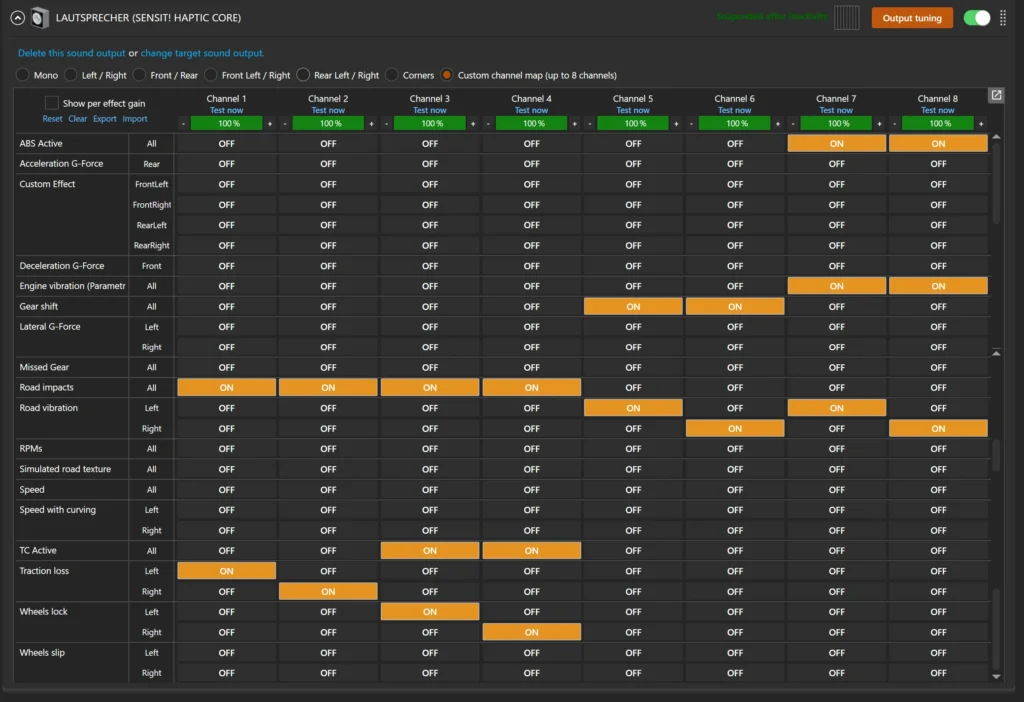Increase Channel 8 gain with plus

point(981,123)
